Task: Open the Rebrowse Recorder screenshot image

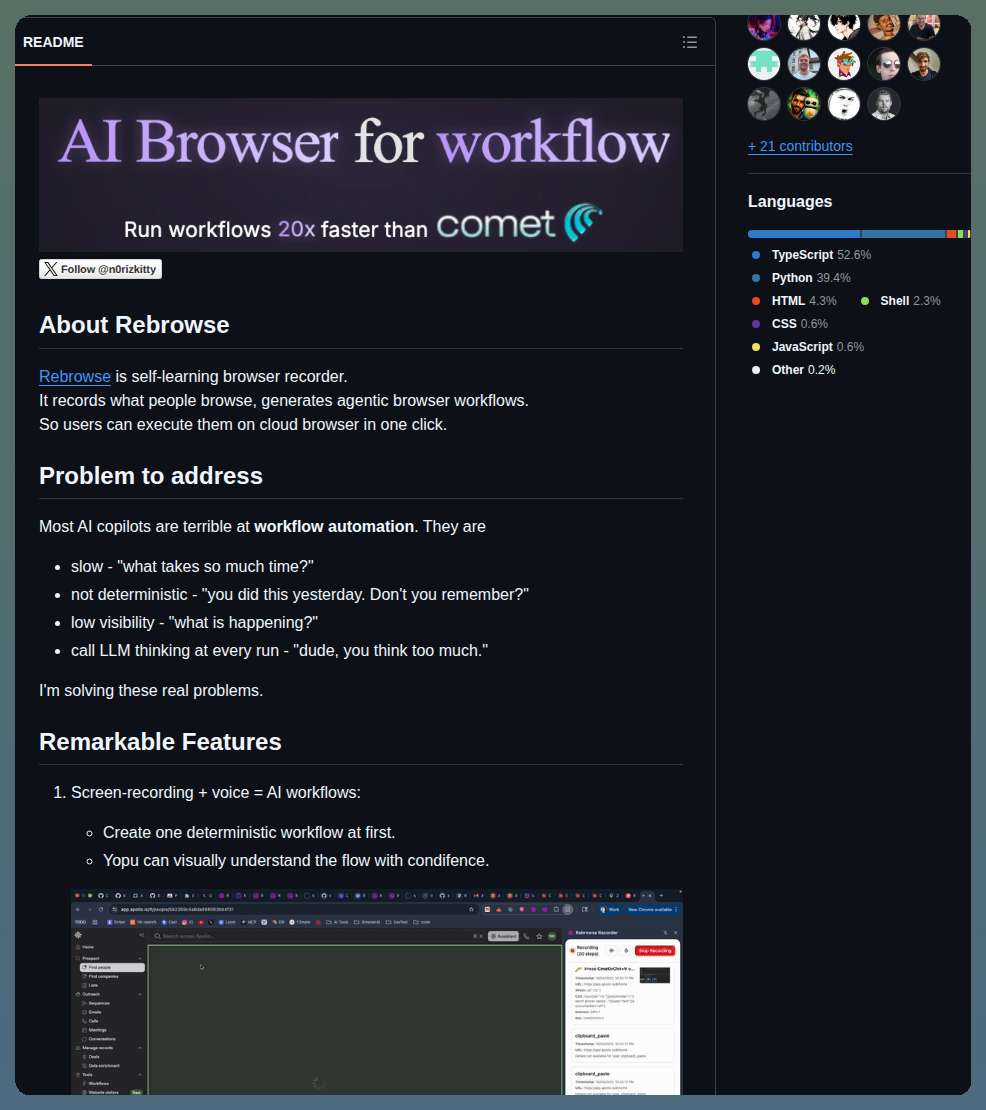Action: [x=377, y=992]
